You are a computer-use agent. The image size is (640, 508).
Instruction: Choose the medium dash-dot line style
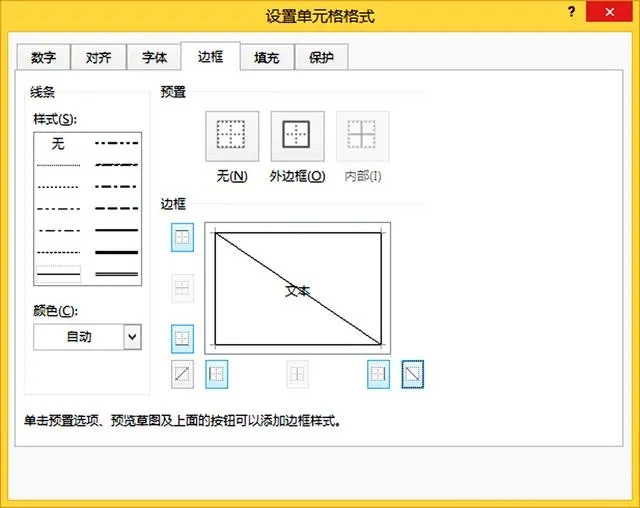pos(117,187)
